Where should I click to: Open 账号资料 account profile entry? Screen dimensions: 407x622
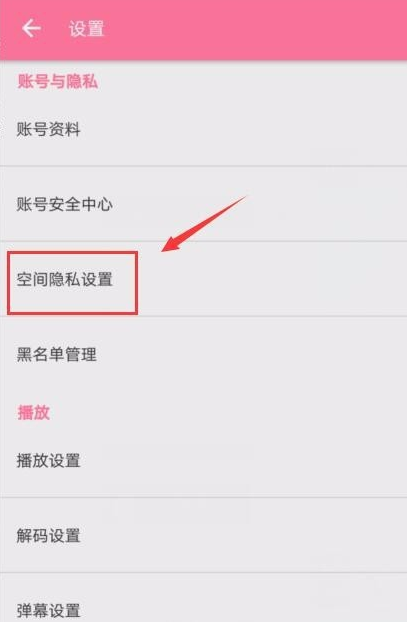[x=204, y=129]
